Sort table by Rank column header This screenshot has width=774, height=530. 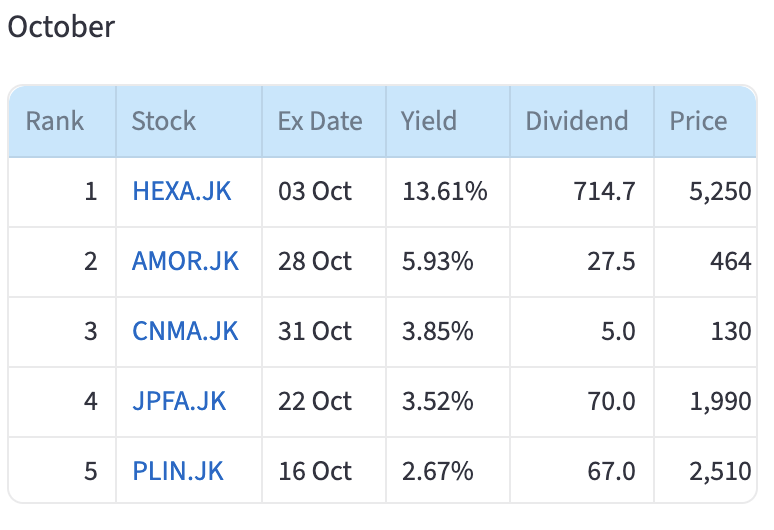point(55,122)
